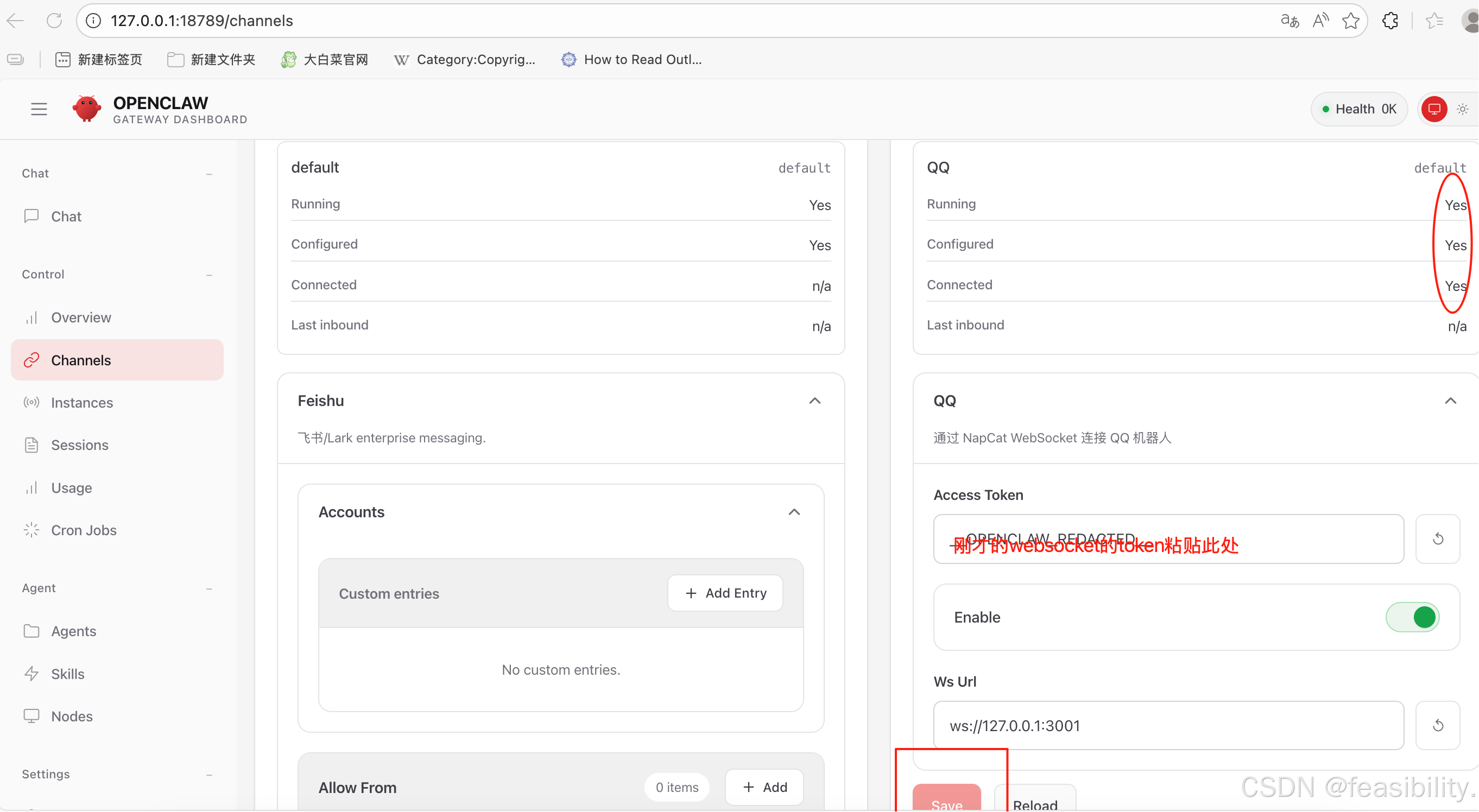Click the red monitor theme icon
Screen dimensions: 1479x812
tap(1433, 109)
